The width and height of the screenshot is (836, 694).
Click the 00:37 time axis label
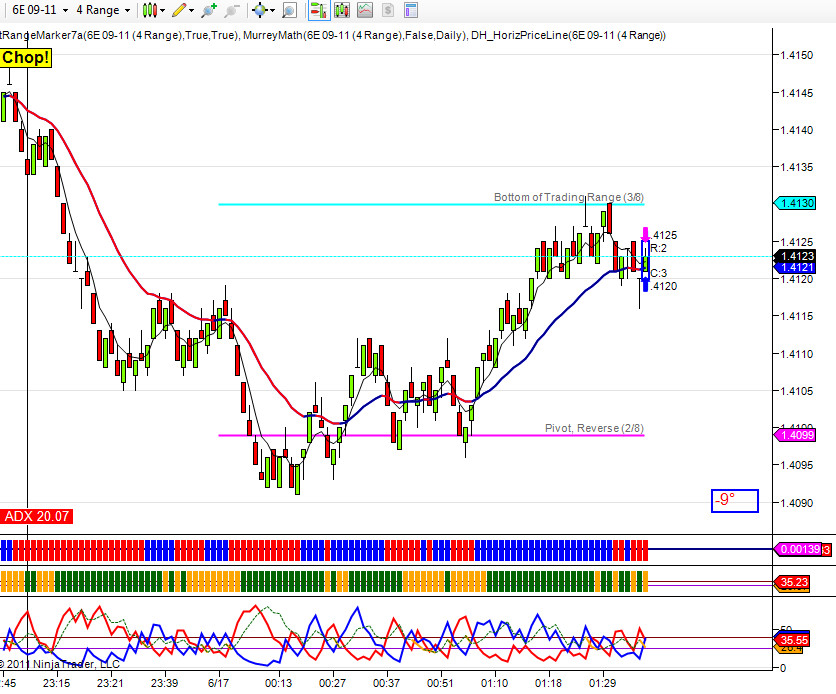tap(386, 683)
